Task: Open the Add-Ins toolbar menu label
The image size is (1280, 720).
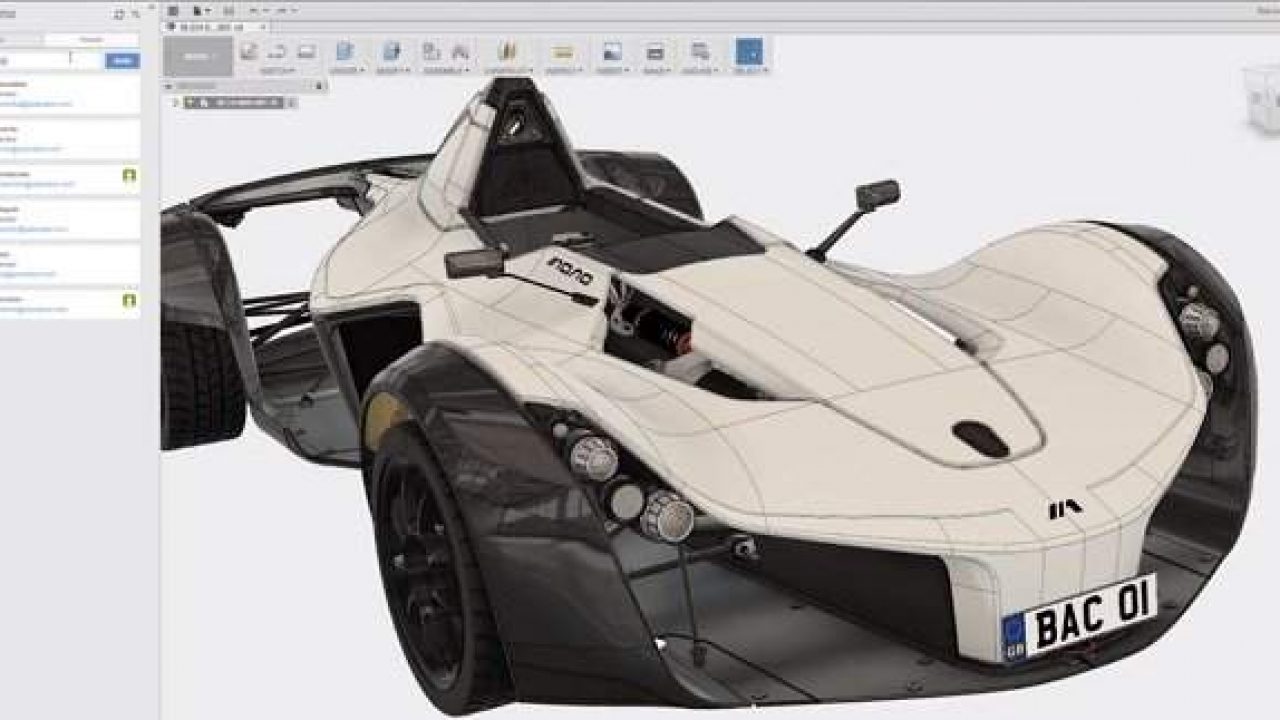Action: tap(700, 71)
